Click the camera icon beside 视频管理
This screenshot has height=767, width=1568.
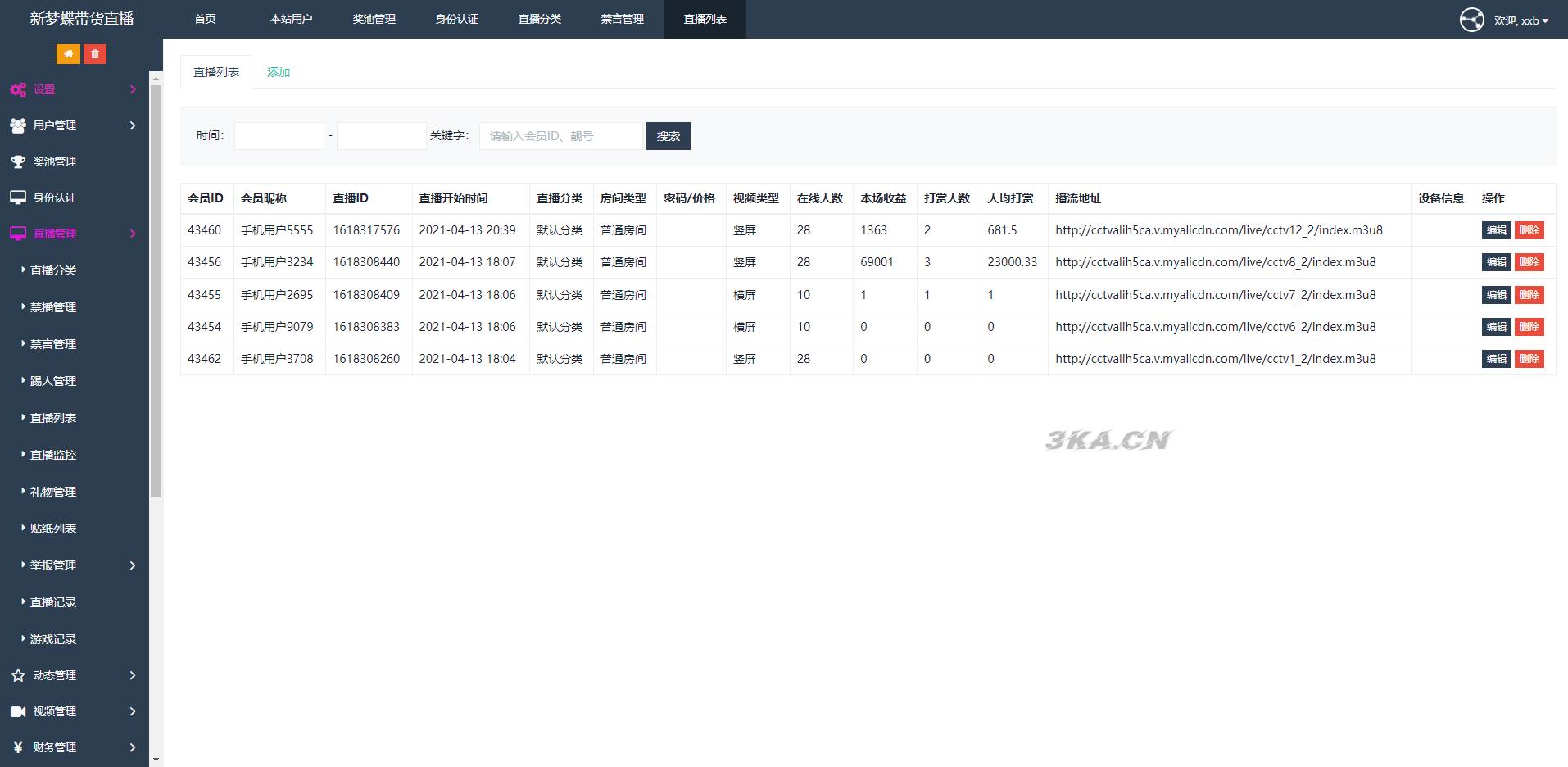[x=18, y=711]
